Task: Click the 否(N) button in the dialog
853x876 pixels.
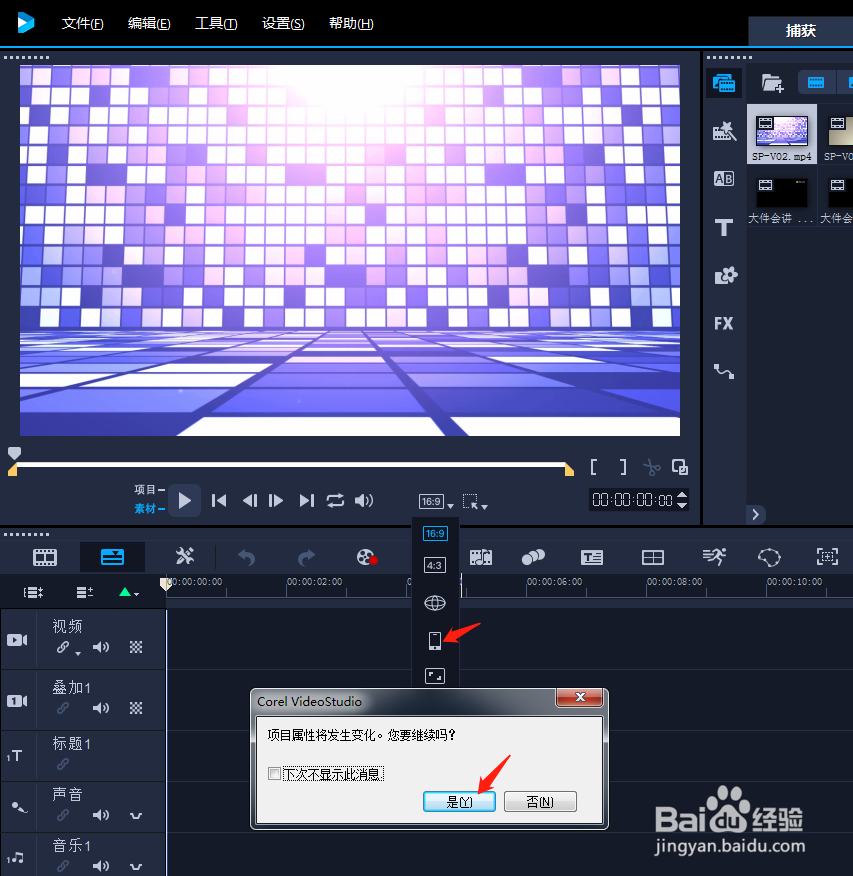Action: tap(540, 802)
